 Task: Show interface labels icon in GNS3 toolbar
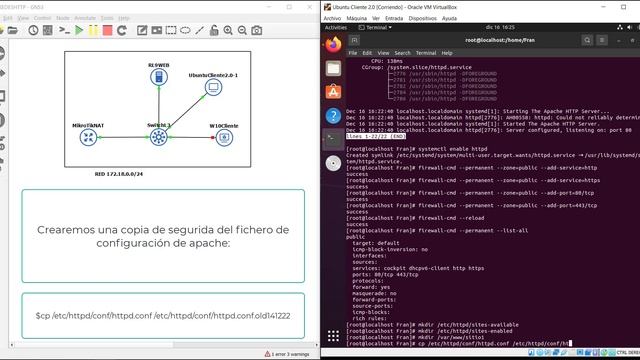pyautogui.click(x=48, y=30)
